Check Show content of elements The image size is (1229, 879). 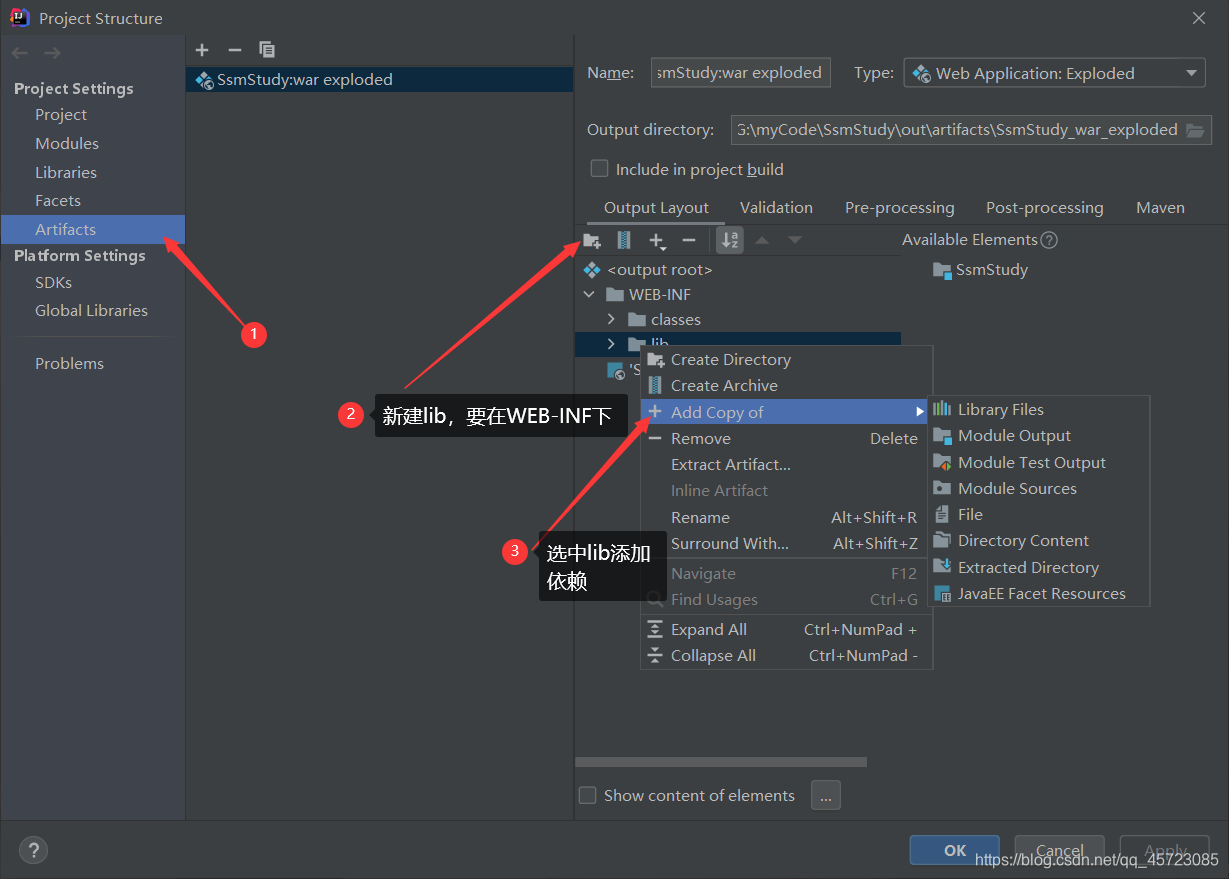pyautogui.click(x=588, y=795)
